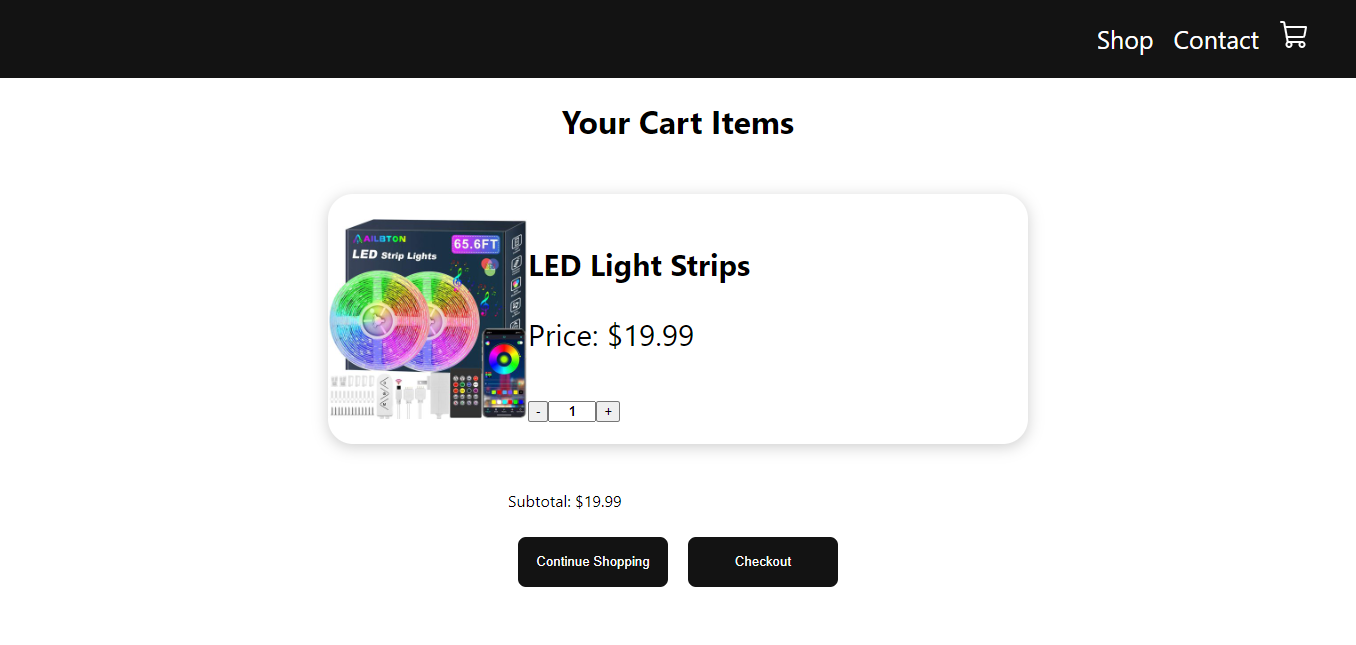Click the LED Light Strips product image
Screen dimensions: 1356x645
tap(428, 319)
